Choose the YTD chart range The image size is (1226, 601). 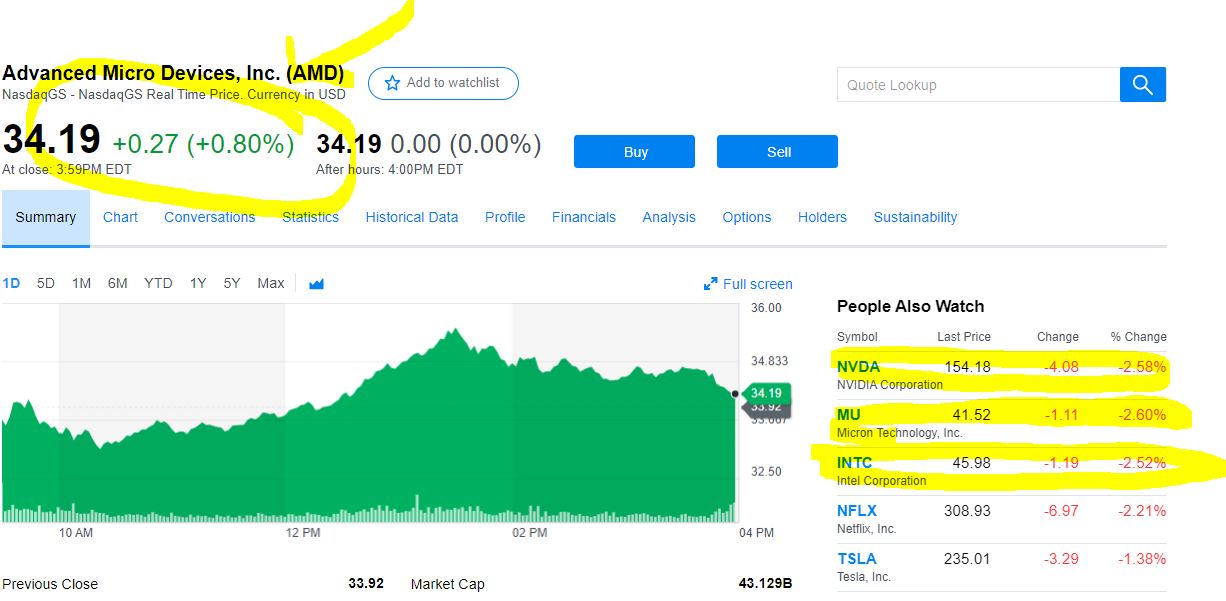pyautogui.click(x=158, y=283)
